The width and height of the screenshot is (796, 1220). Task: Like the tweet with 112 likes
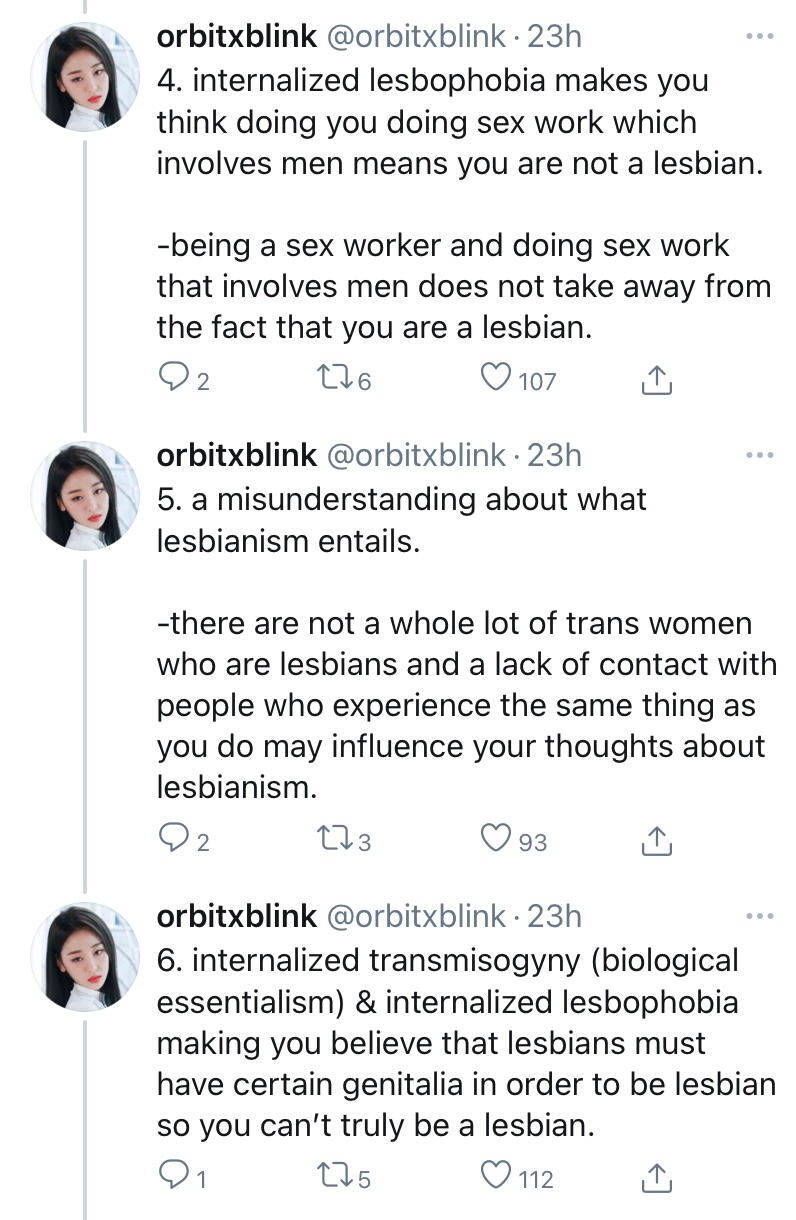(x=496, y=1177)
